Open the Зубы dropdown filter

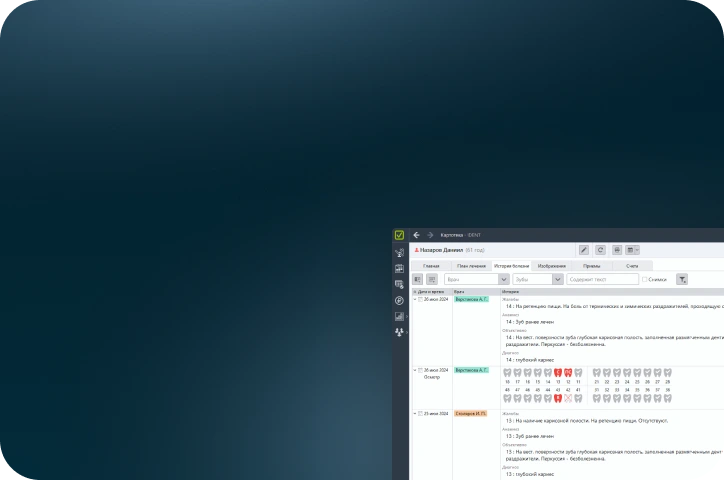pos(532,280)
